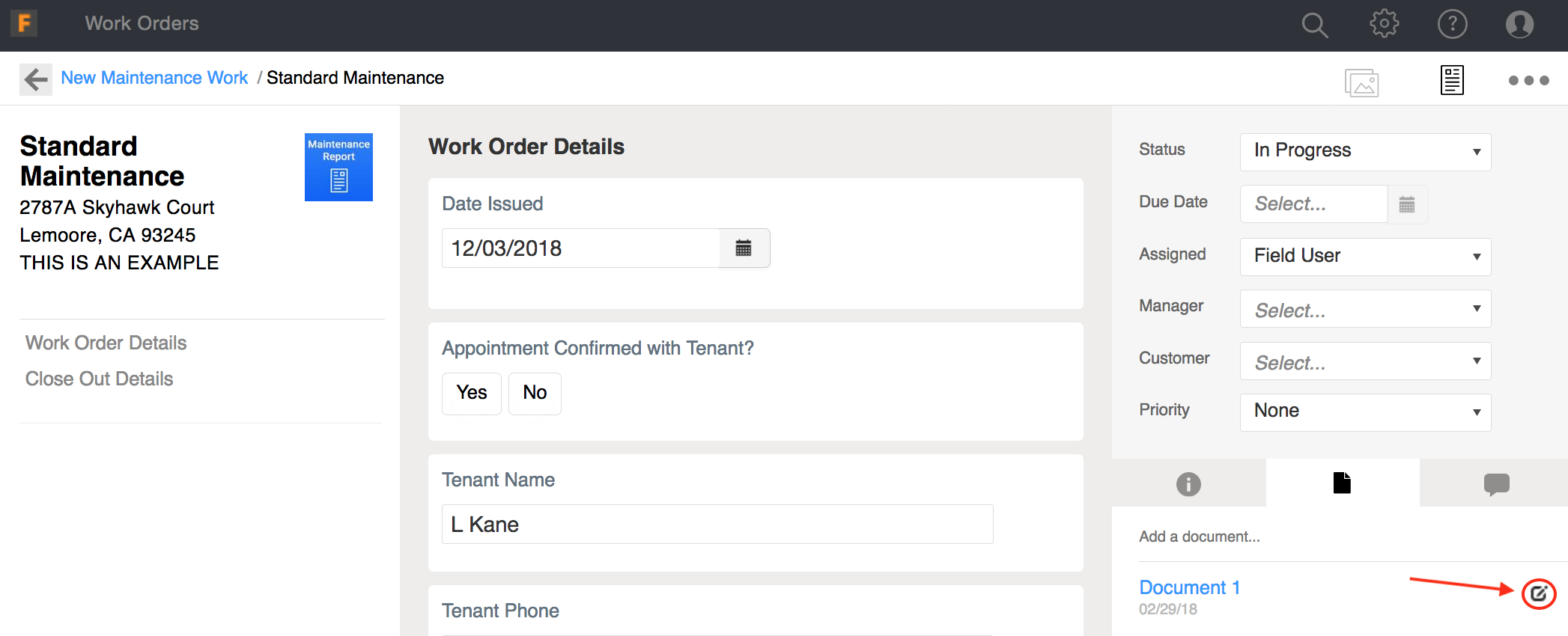Open the form document icon in header

(1452, 80)
